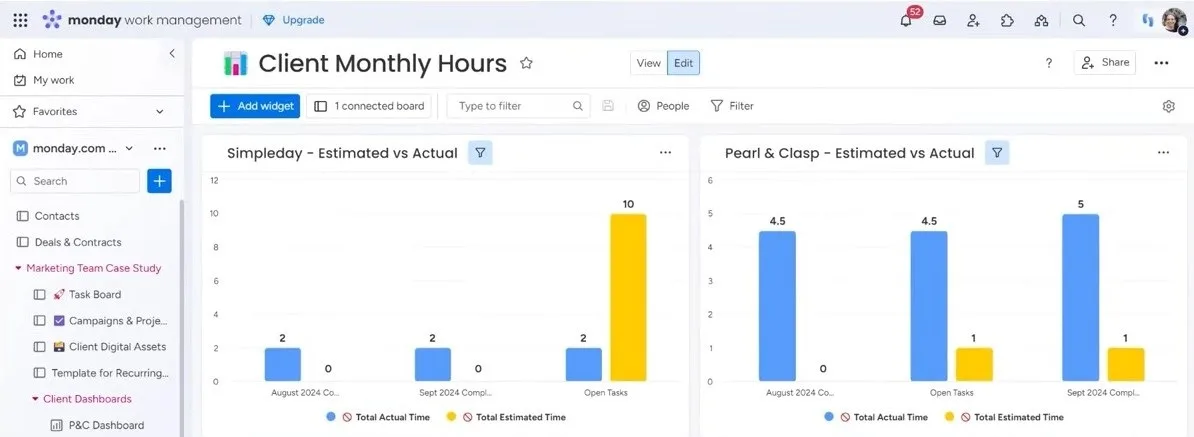
Task: Open Simpleday widget three-dot menu
Action: [x=666, y=152]
